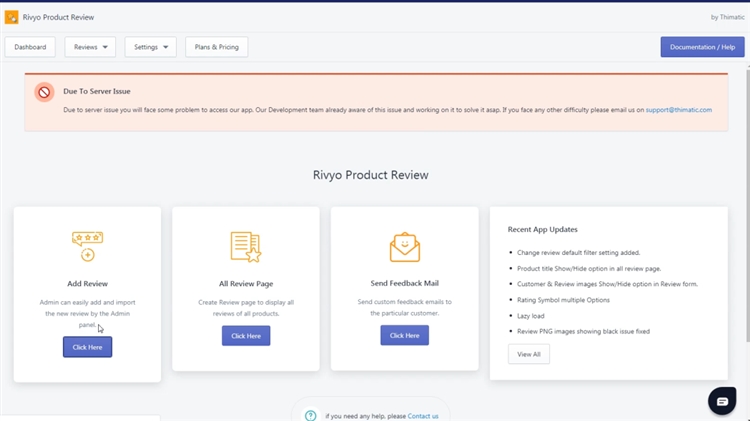
Task: Click the Send Feedback Mail envelope icon
Action: click(x=405, y=247)
